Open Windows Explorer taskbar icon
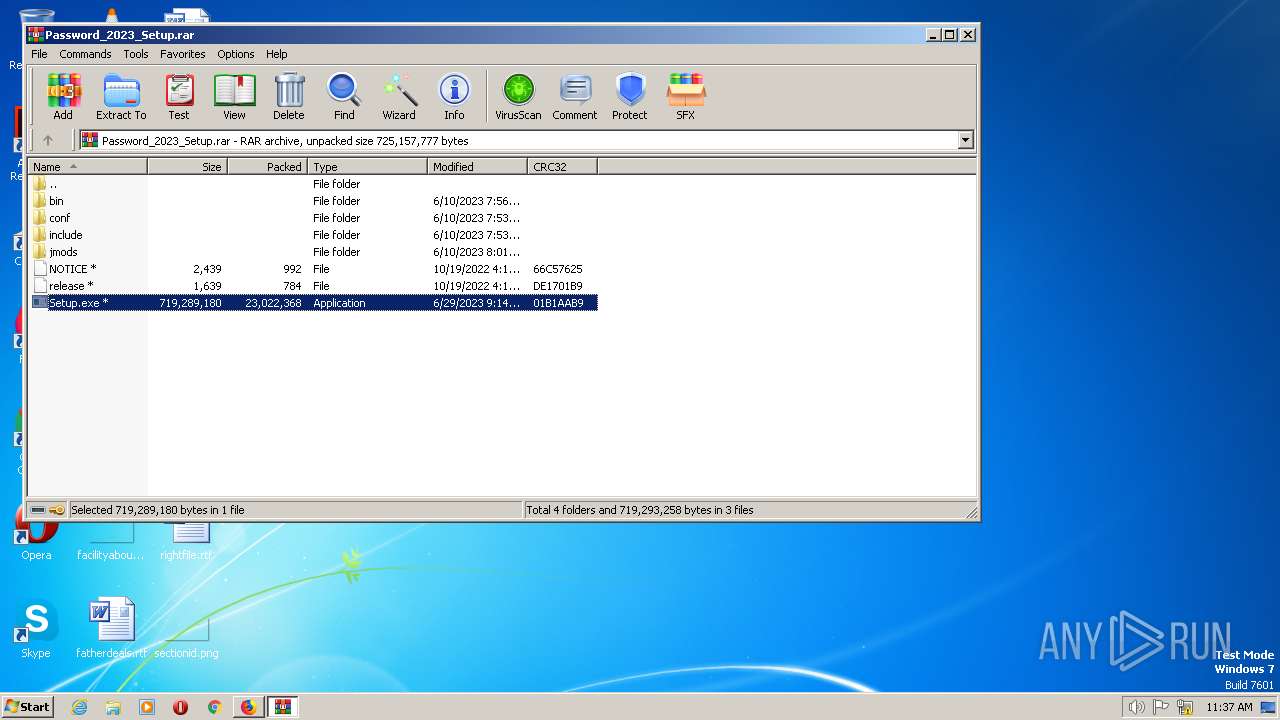The image size is (1280, 720). (x=113, y=707)
